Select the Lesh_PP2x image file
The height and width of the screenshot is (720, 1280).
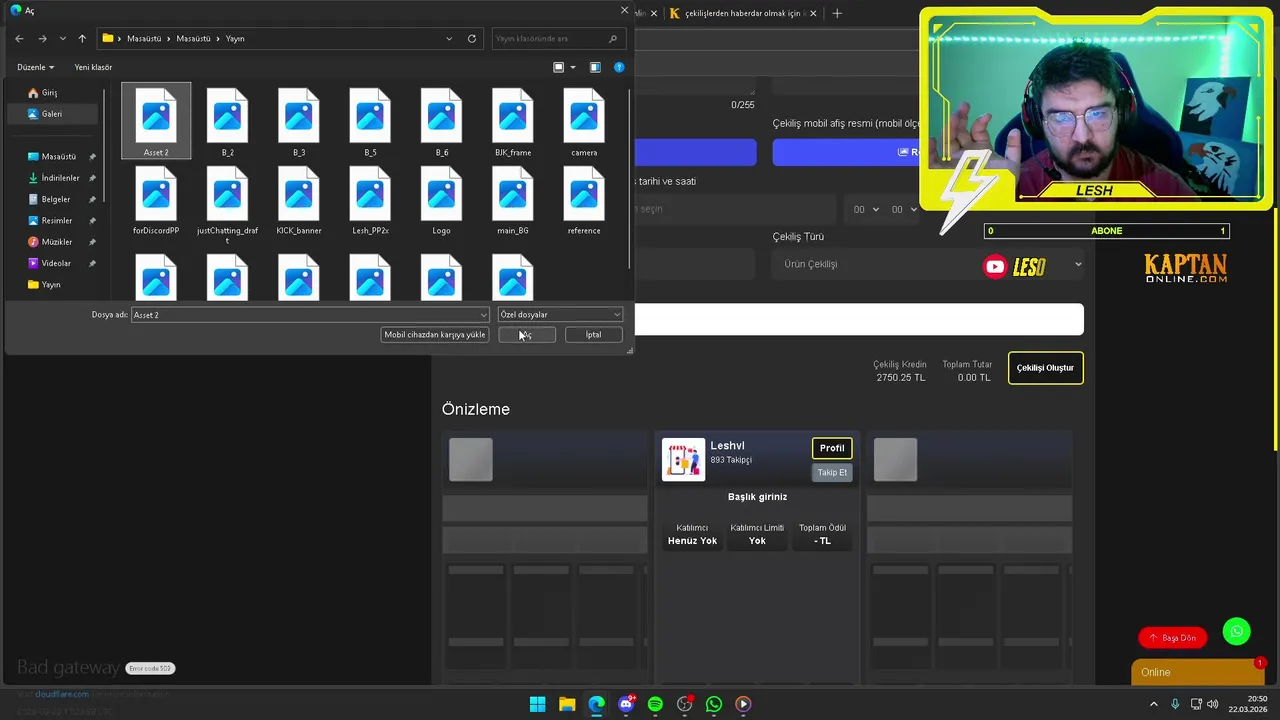370,201
